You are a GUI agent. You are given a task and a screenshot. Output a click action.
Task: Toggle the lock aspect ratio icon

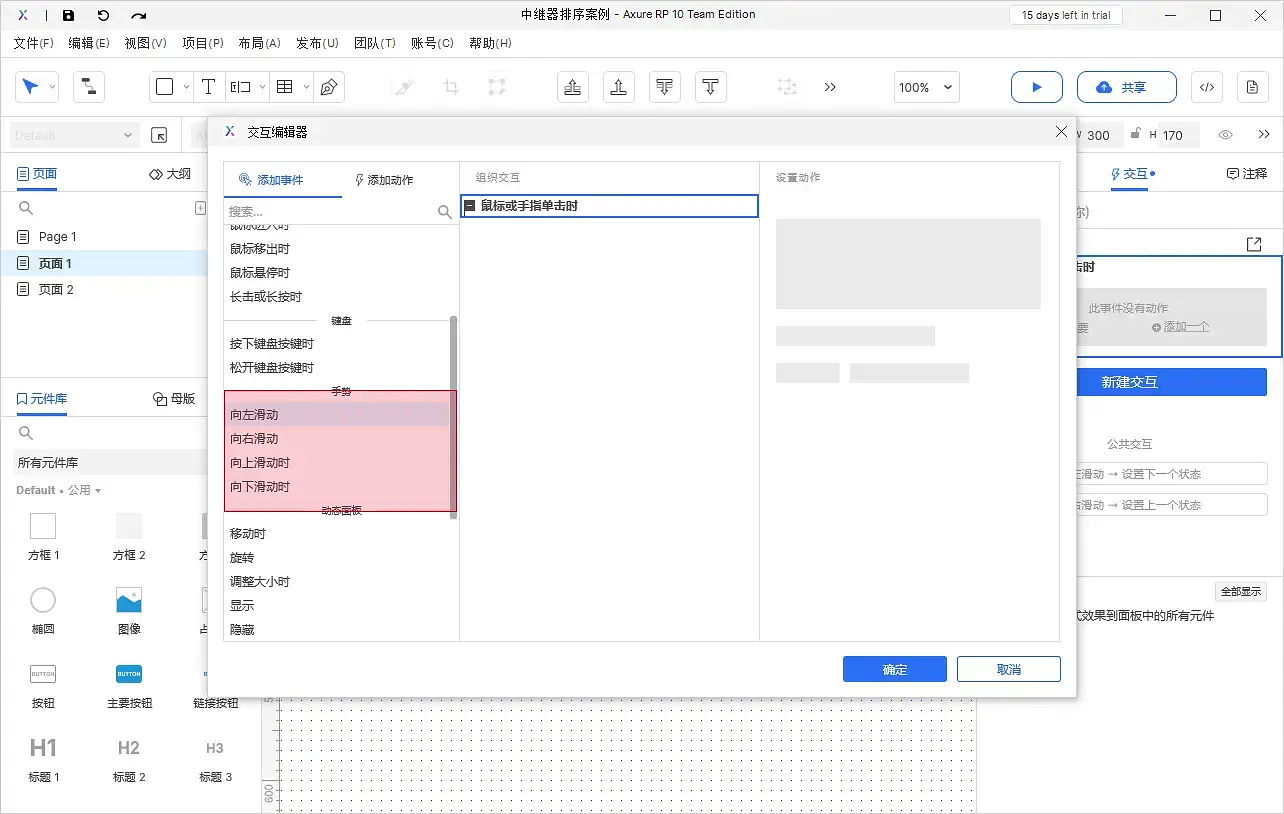[x=1135, y=134]
